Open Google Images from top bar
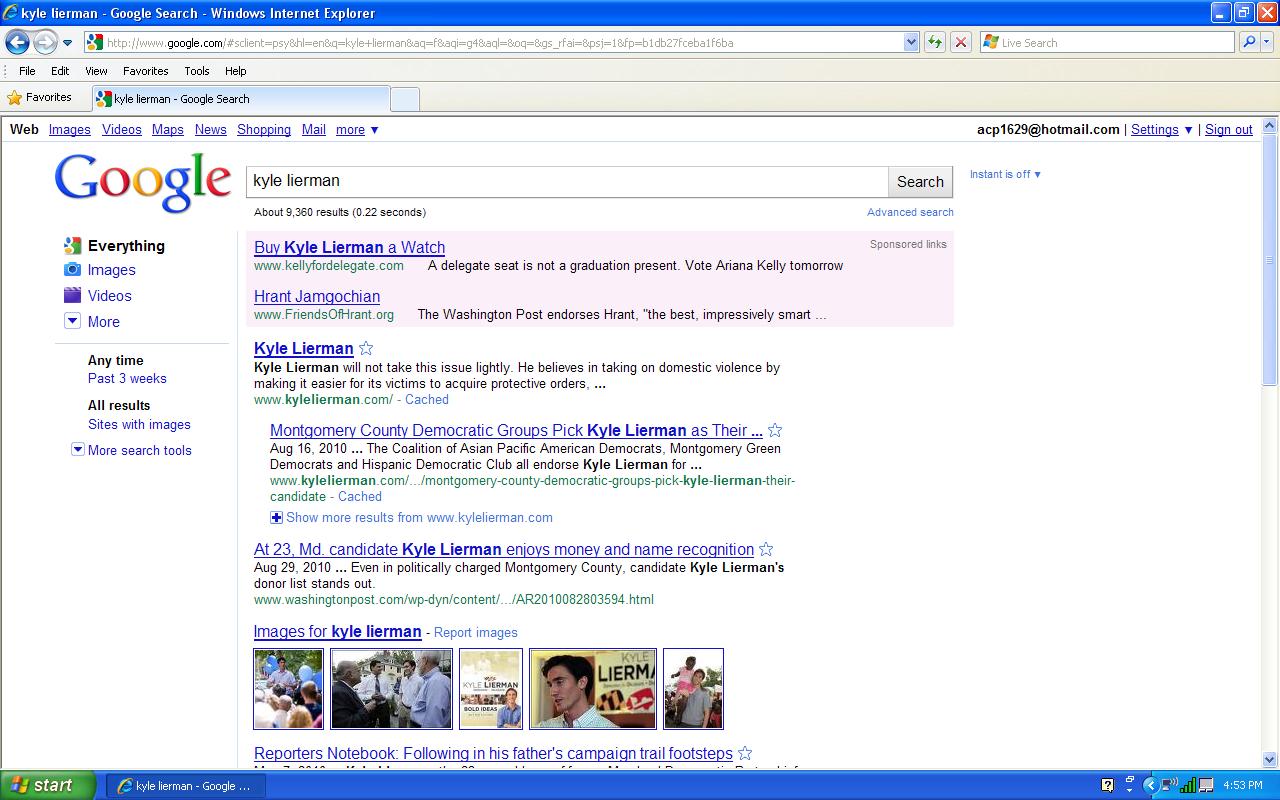The image size is (1280, 800). 69,129
